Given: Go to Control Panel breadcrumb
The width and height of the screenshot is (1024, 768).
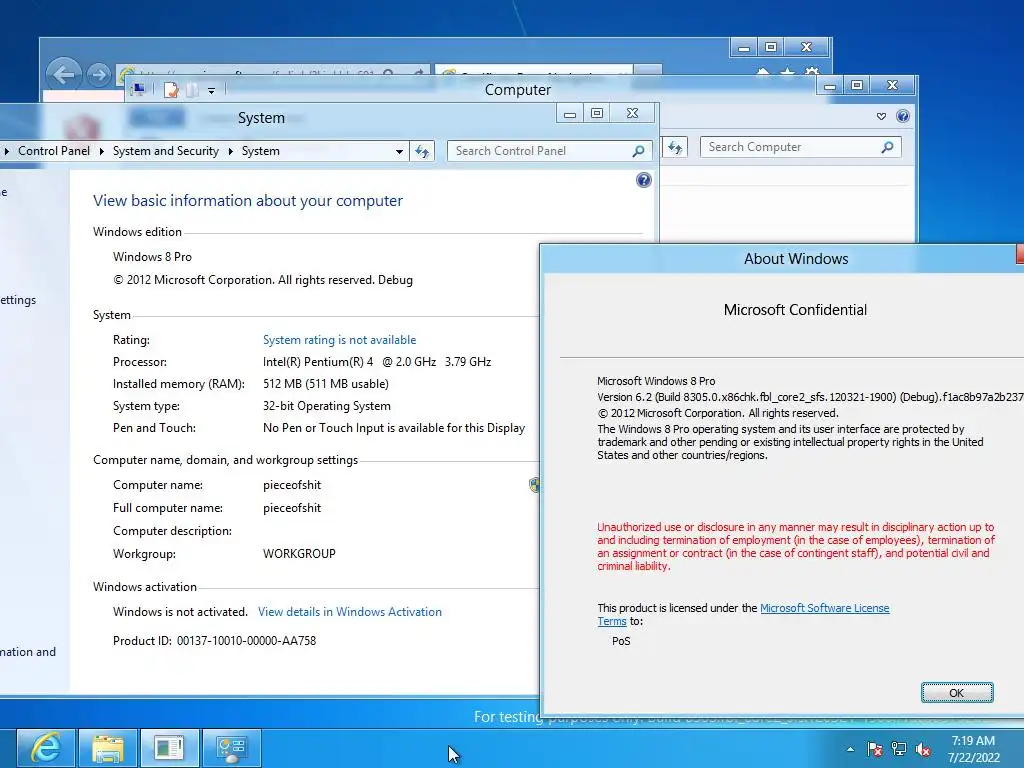Looking at the screenshot, I should 54,151.
